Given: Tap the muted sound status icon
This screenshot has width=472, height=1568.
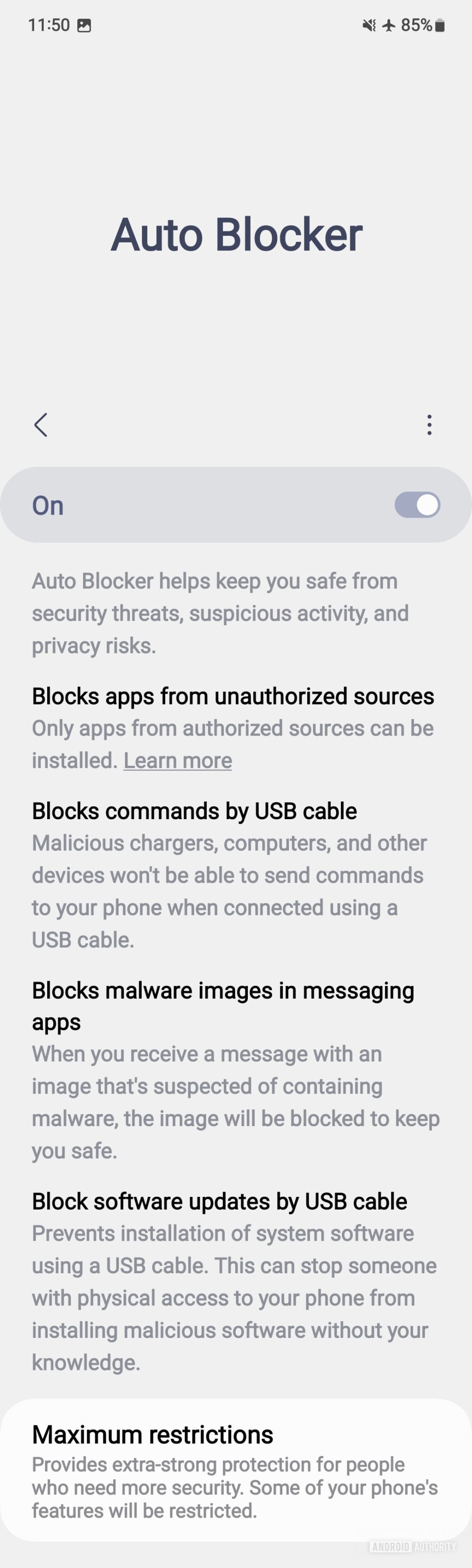Looking at the screenshot, I should click(x=369, y=25).
